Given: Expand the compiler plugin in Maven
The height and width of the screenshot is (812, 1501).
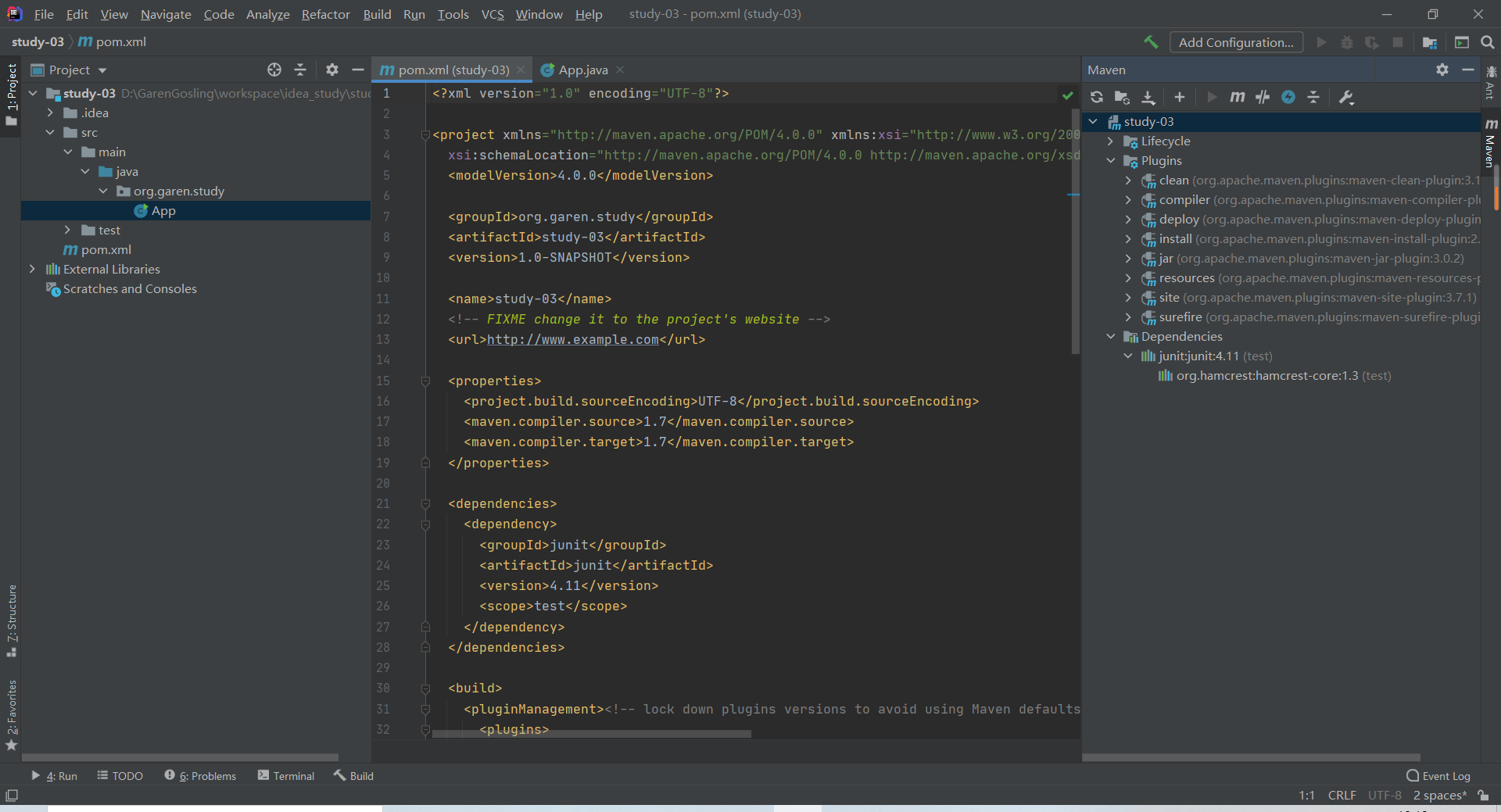Looking at the screenshot, I should 1128,199.
